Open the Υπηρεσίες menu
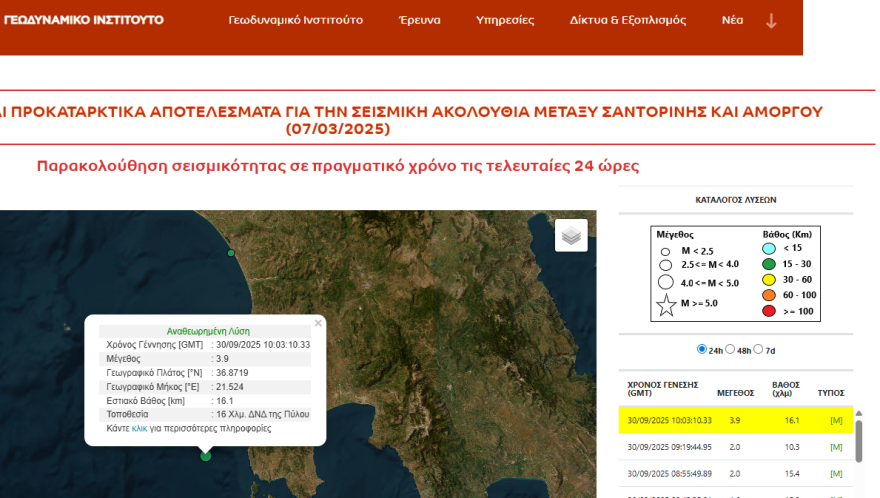 (505, 20)
